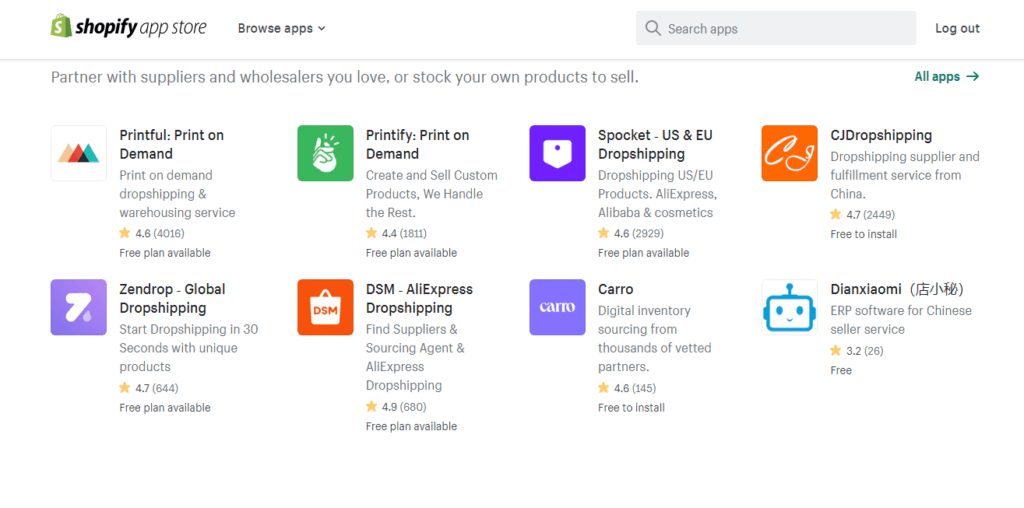
Task: Click 'Partner with suppliers and wholesalers' heading text
Action: [x=345, y=77]
